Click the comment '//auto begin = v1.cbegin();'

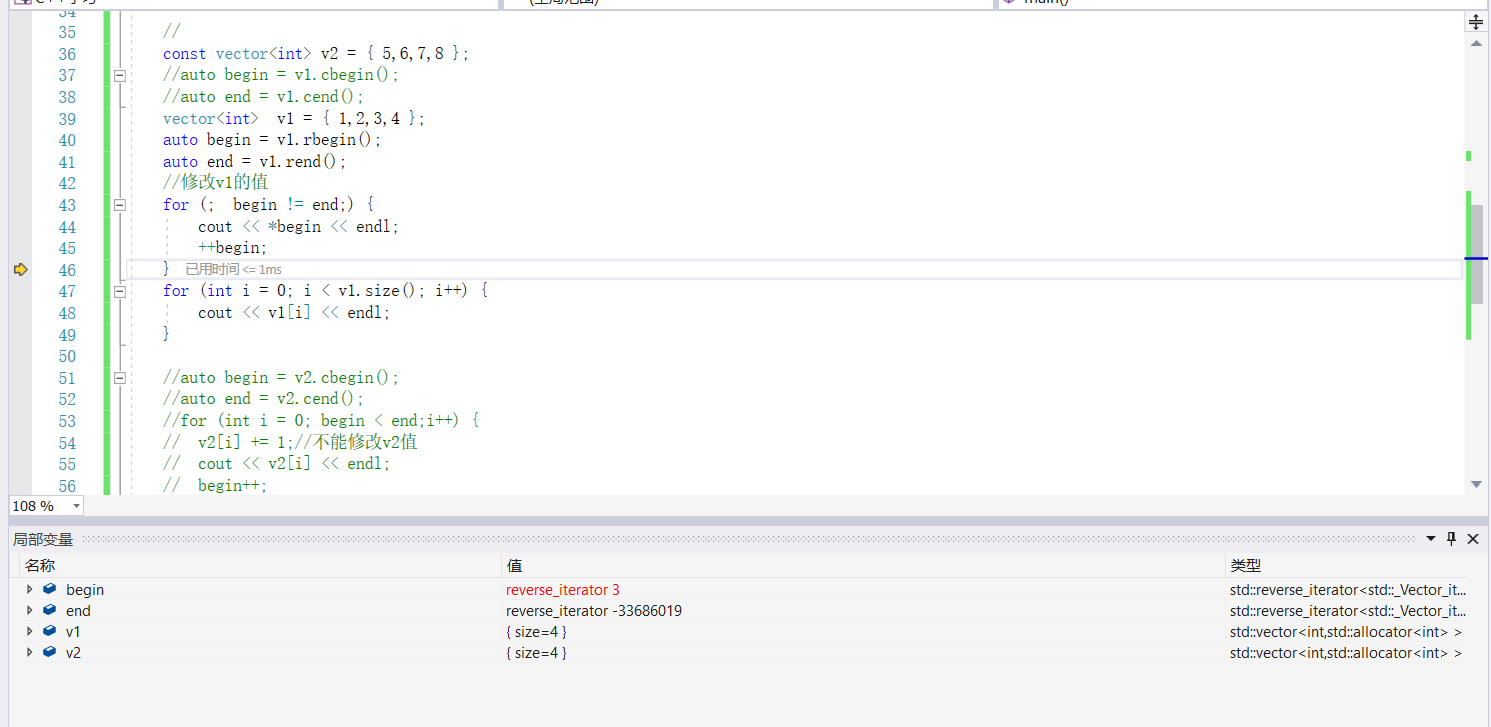click(281, 75)
